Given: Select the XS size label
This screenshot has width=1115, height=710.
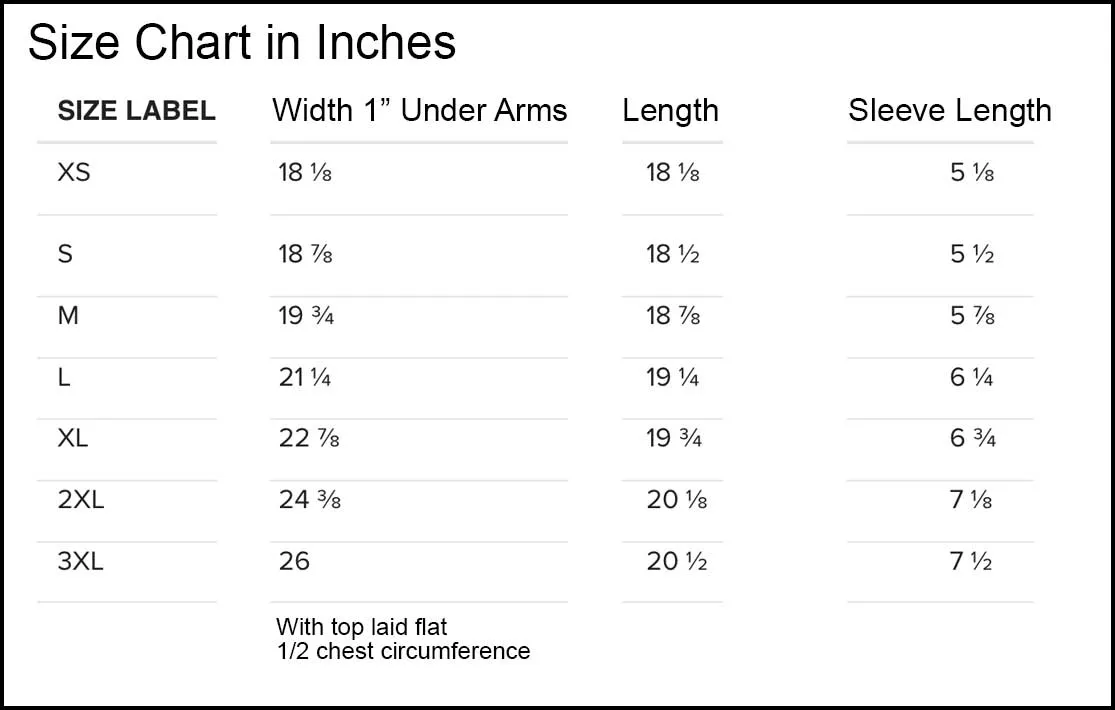Looking at the screenshot, I should pos(74,172).
